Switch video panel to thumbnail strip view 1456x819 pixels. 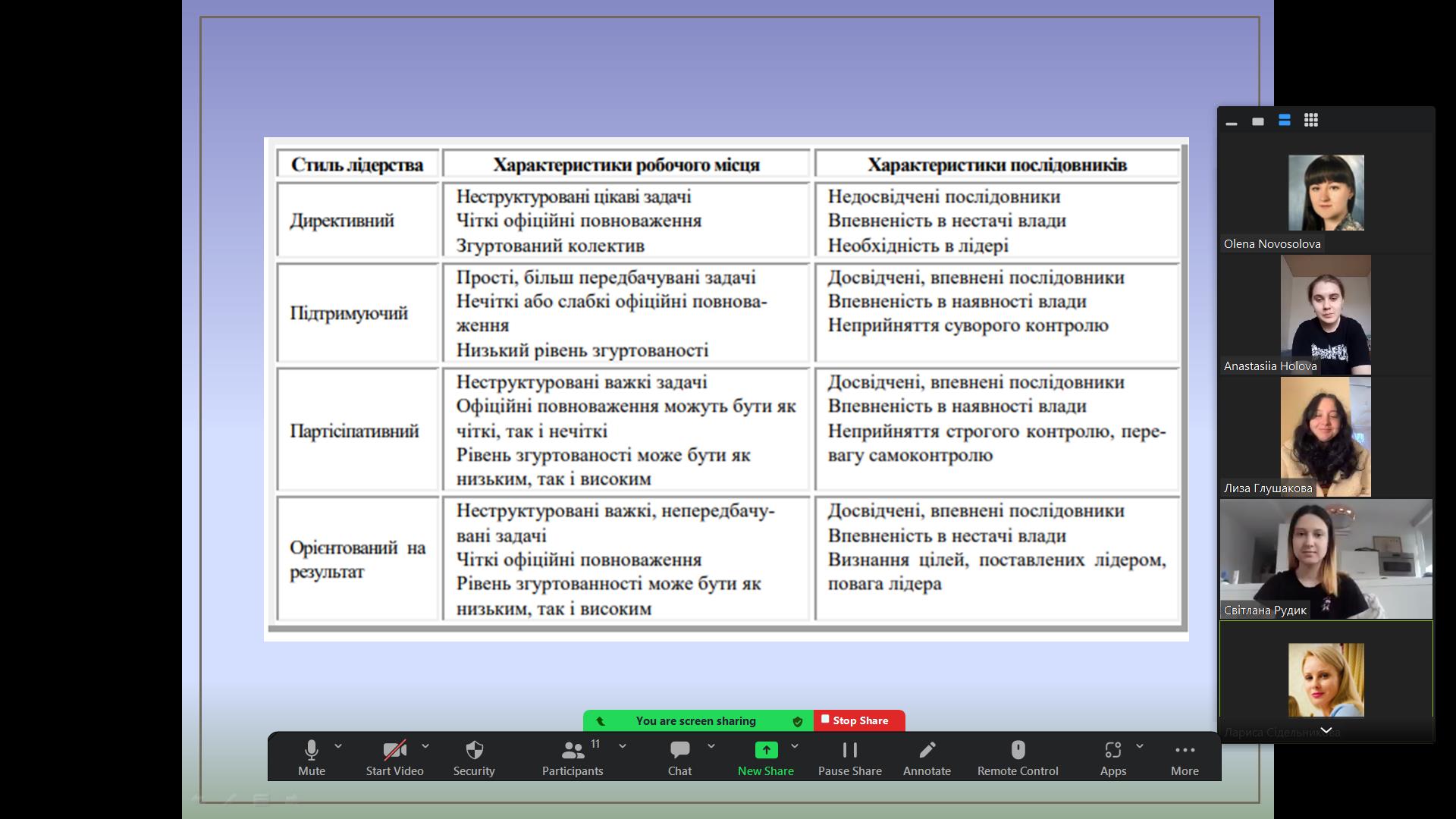coord(1285,120)
